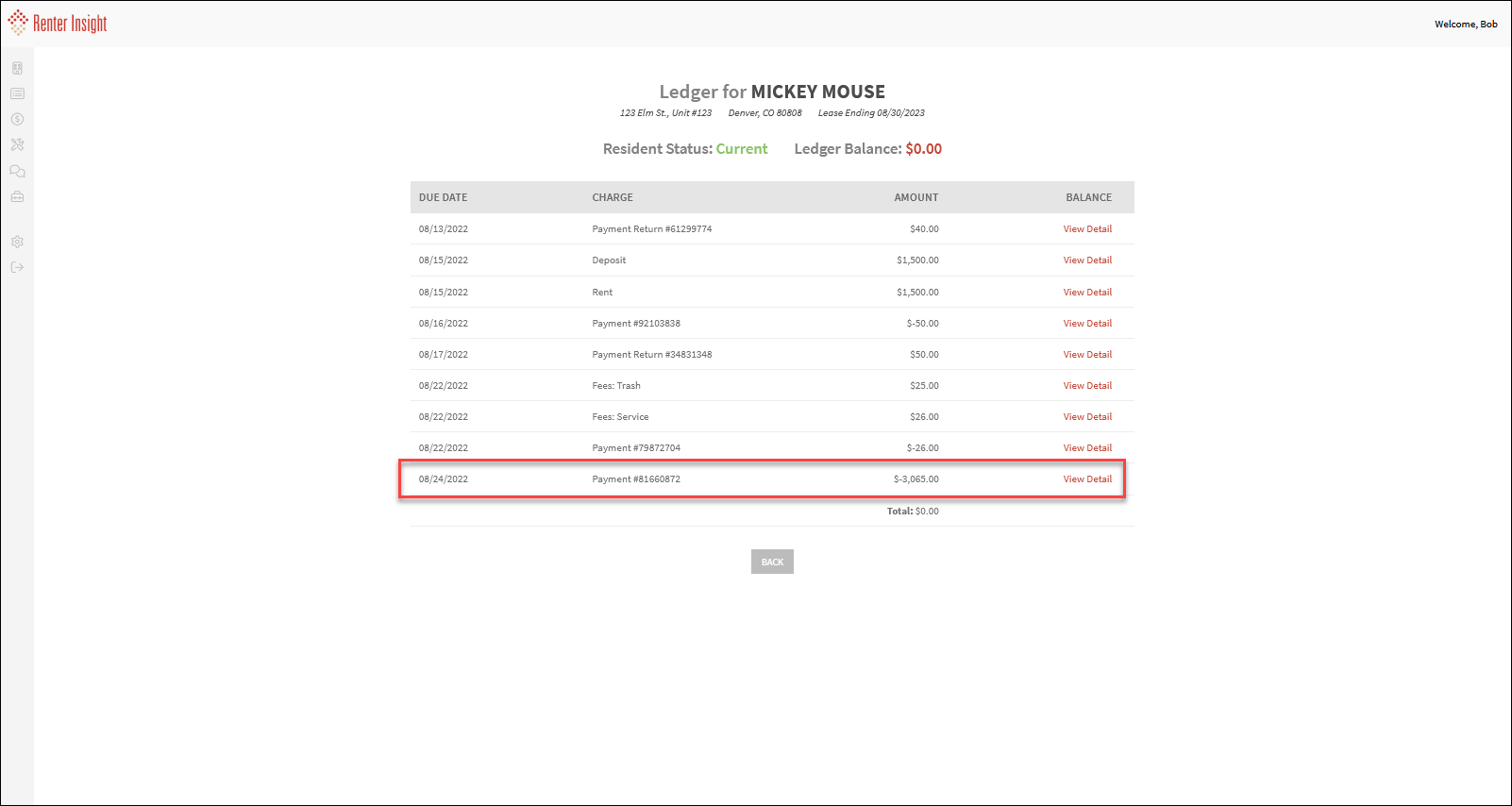The image size is (1512, 806).
Task: Click the Payment #92103838 charge text
Action: tap(636, 324)
